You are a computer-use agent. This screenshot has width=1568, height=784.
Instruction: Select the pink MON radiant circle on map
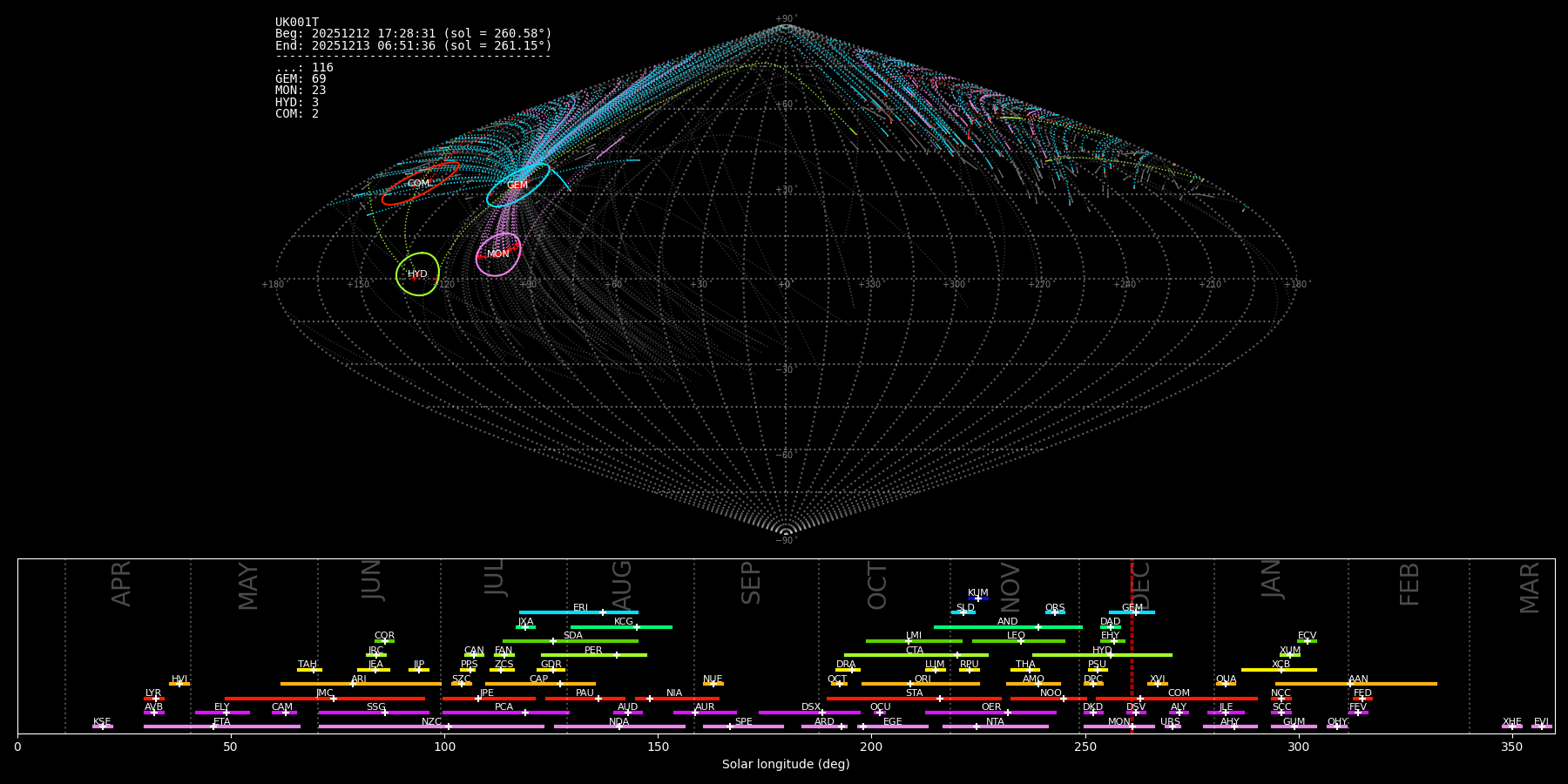[x=498, y=254]
